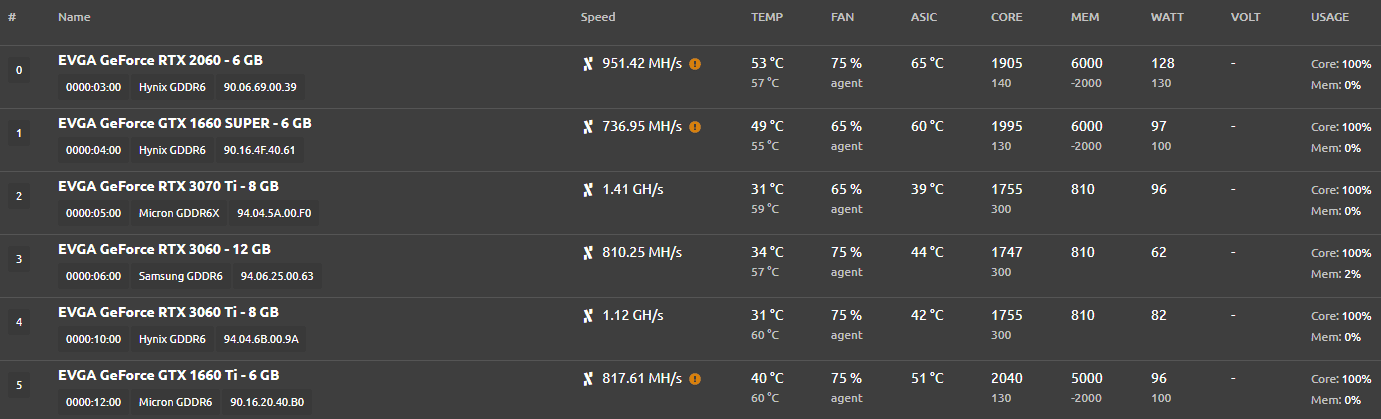Sort by the TEMP column header
The width and height of the screenshot is (1381, 419).
767,17
